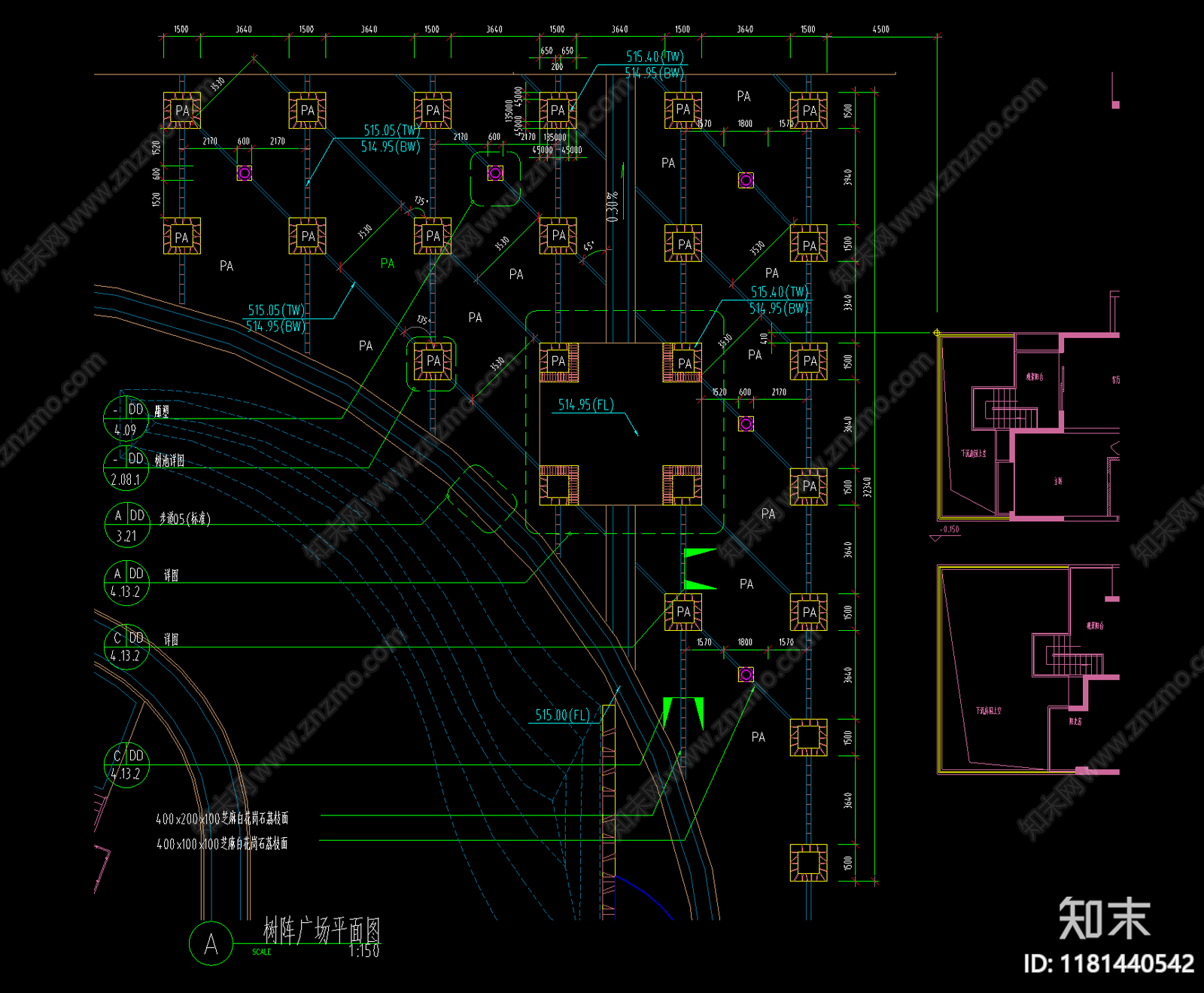Screen dimensions: 1204x993
Task: Click the small SCALE label
Action: [x=261, y=952]
